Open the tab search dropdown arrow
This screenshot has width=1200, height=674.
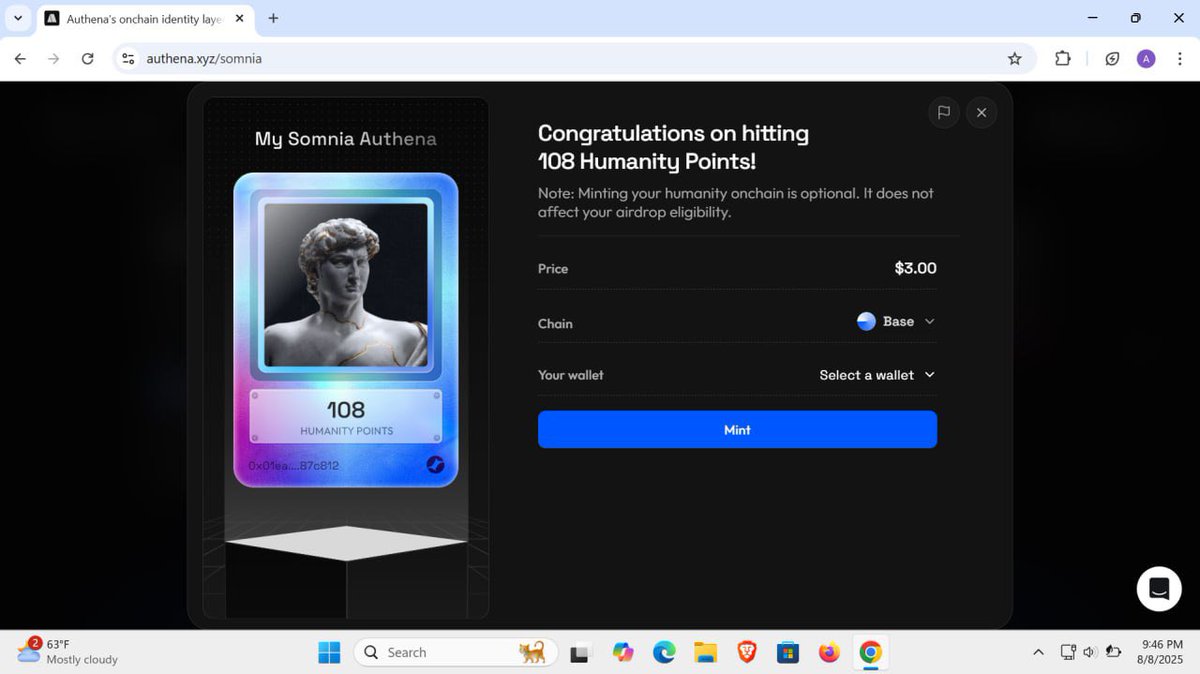pyautogui.click(x=18, y=18)
